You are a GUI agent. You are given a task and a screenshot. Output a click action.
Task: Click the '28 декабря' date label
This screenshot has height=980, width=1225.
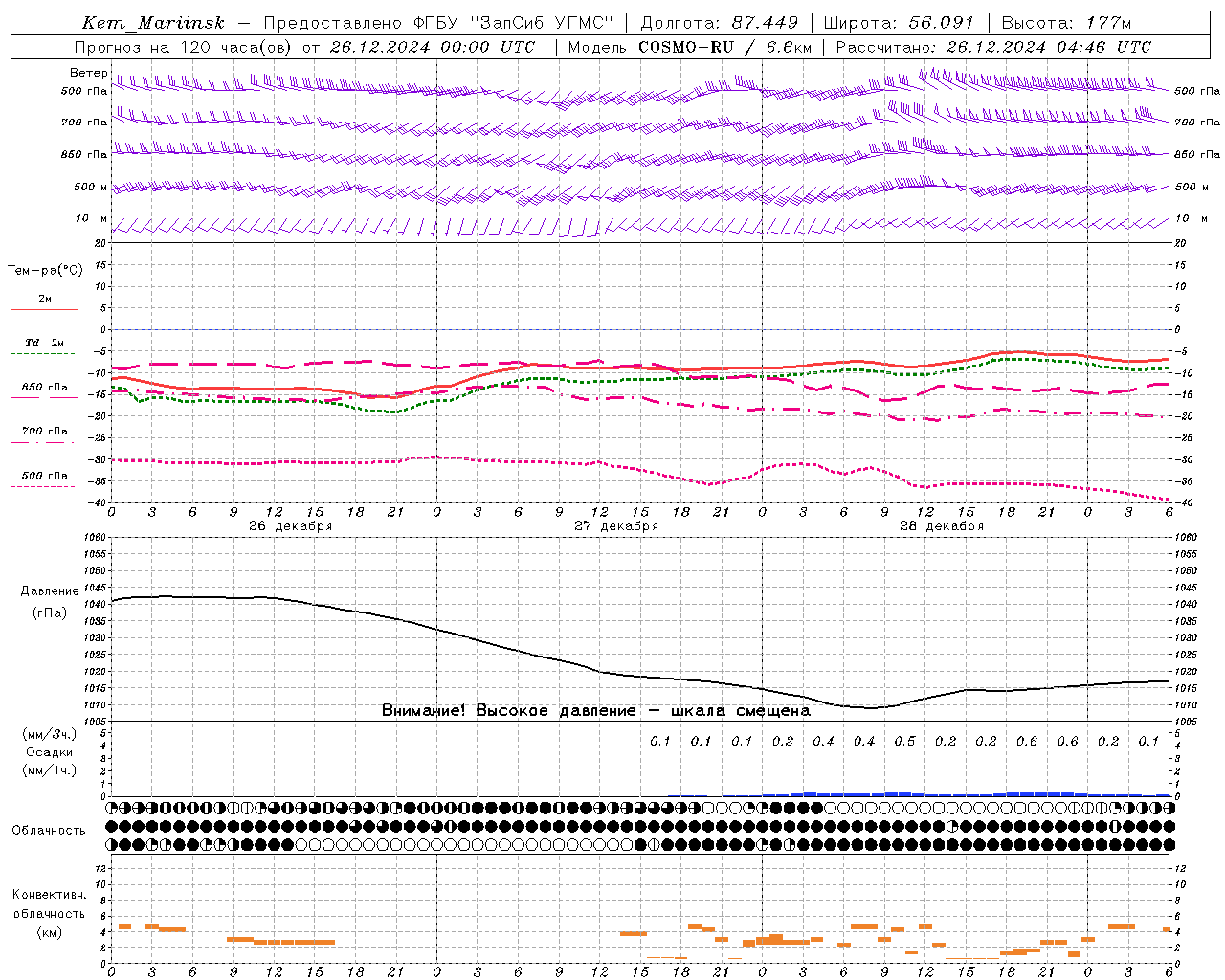[941, 526]
